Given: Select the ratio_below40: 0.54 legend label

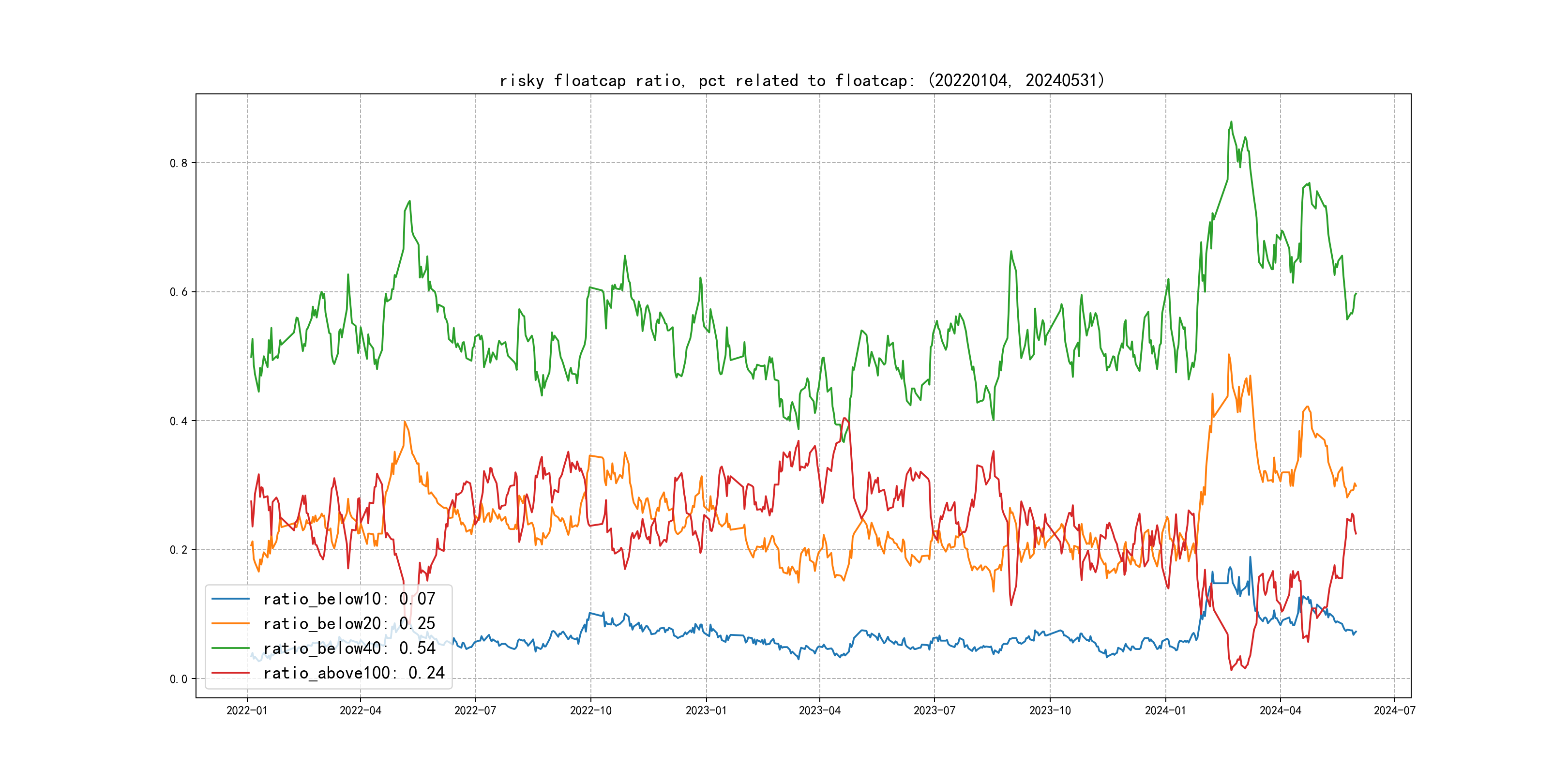Looking at the screenshot, I should tap(349, 648).
